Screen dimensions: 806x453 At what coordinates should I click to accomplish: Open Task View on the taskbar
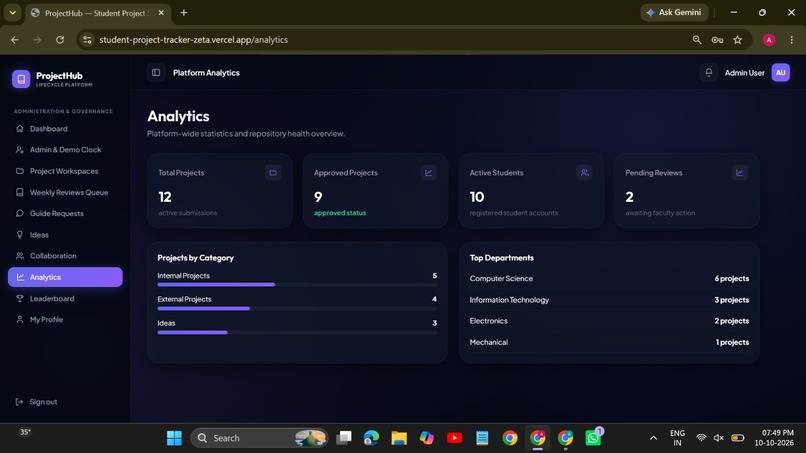coord(343,438)
